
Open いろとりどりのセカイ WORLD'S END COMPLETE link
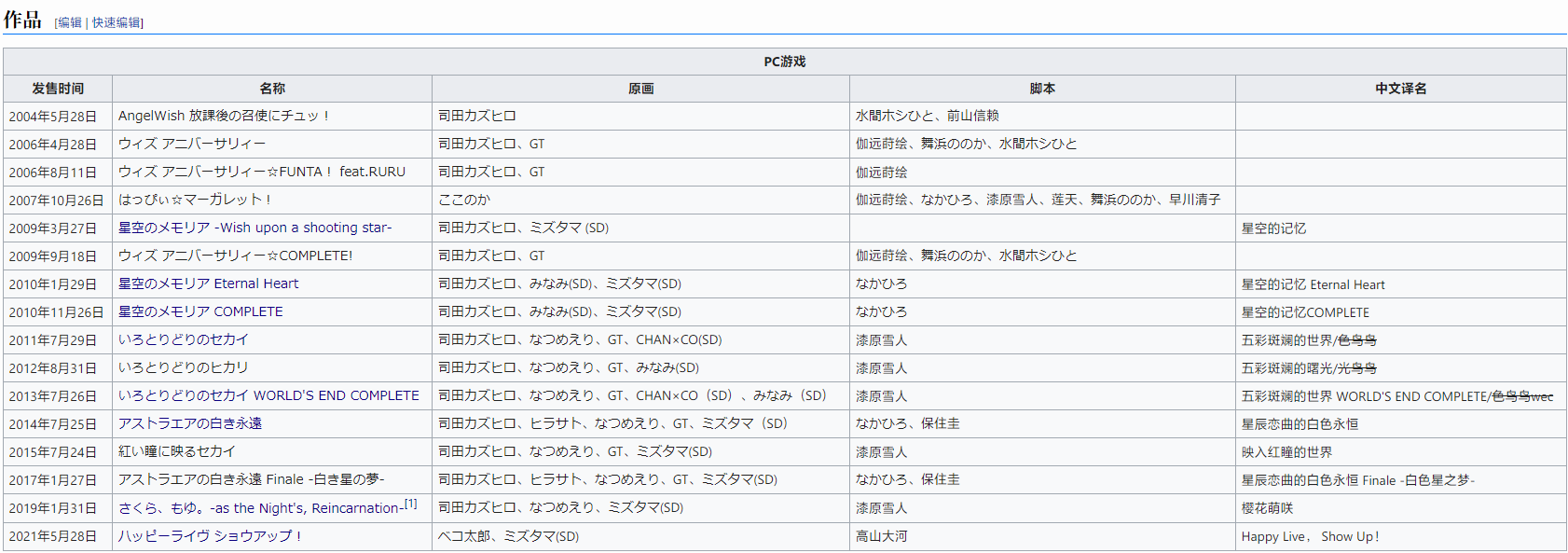pos(268,395)
